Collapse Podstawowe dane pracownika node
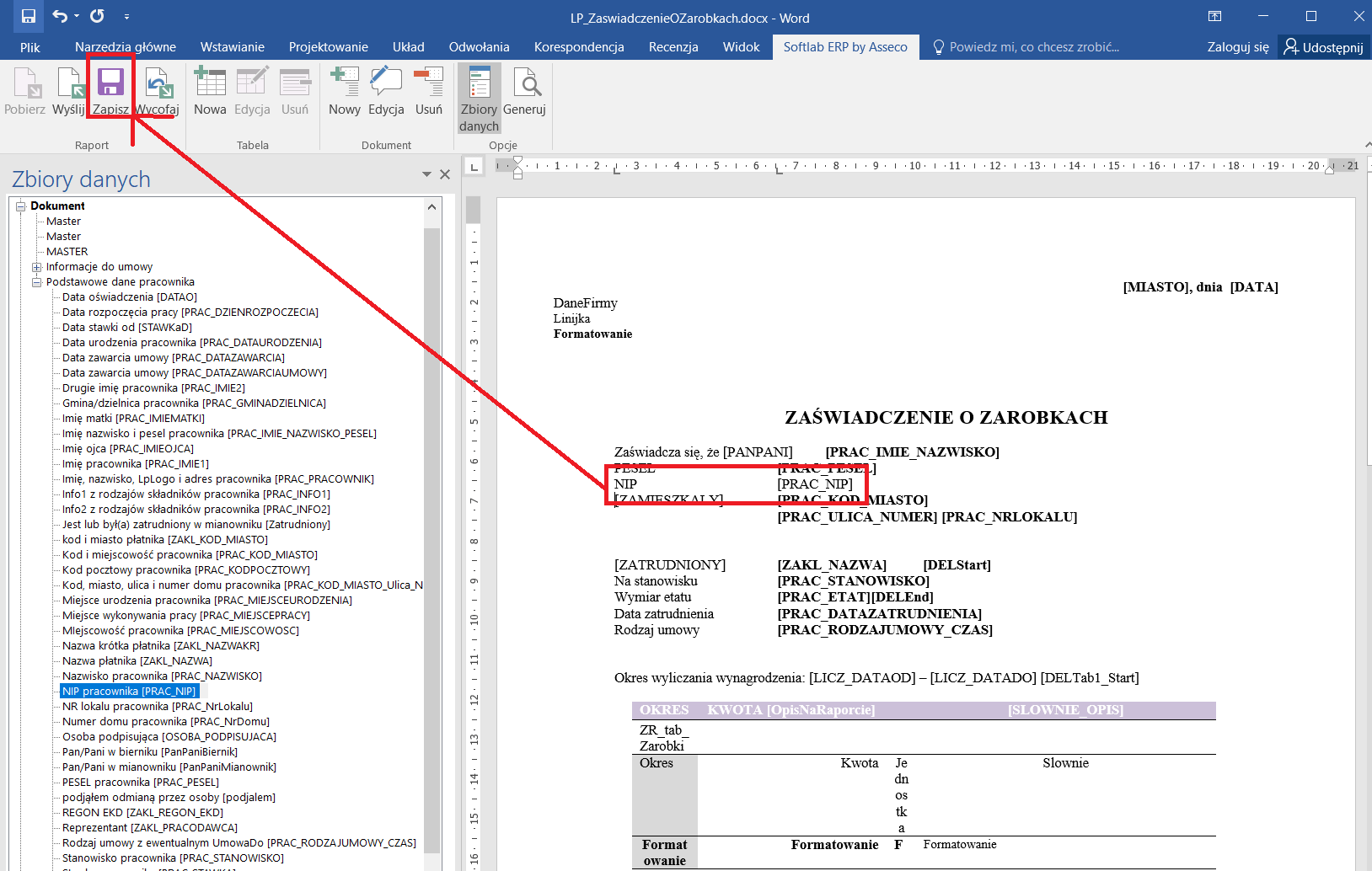This screenshot has width=1372, height=871. pyautogui.click(x=36, y=282)
